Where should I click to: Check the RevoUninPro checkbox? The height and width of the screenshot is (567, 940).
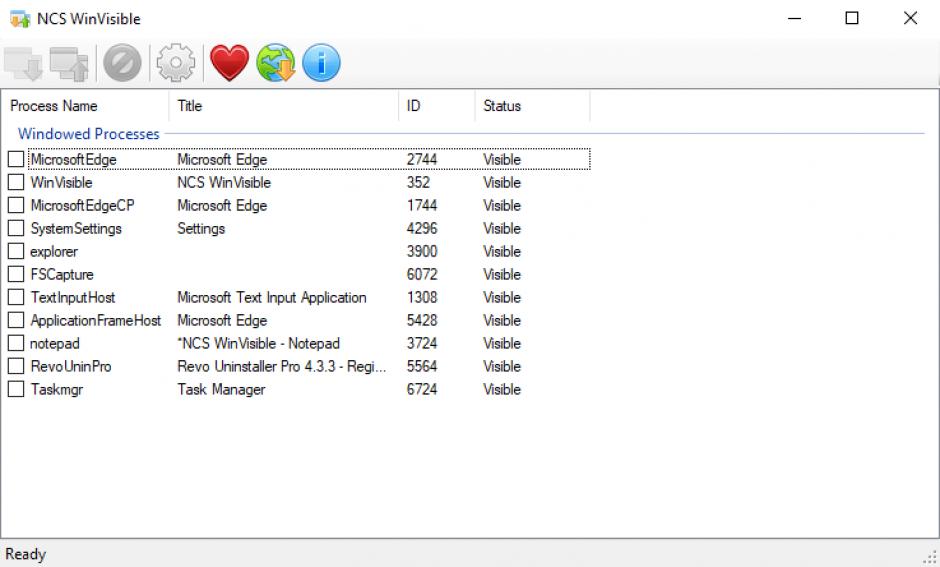[16, 366]
